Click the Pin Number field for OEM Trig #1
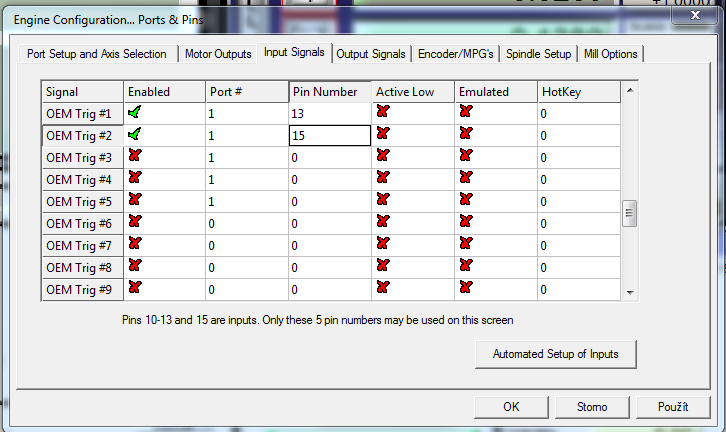The width and height of the screenshot is (726, 432). [x=329, y=113]
